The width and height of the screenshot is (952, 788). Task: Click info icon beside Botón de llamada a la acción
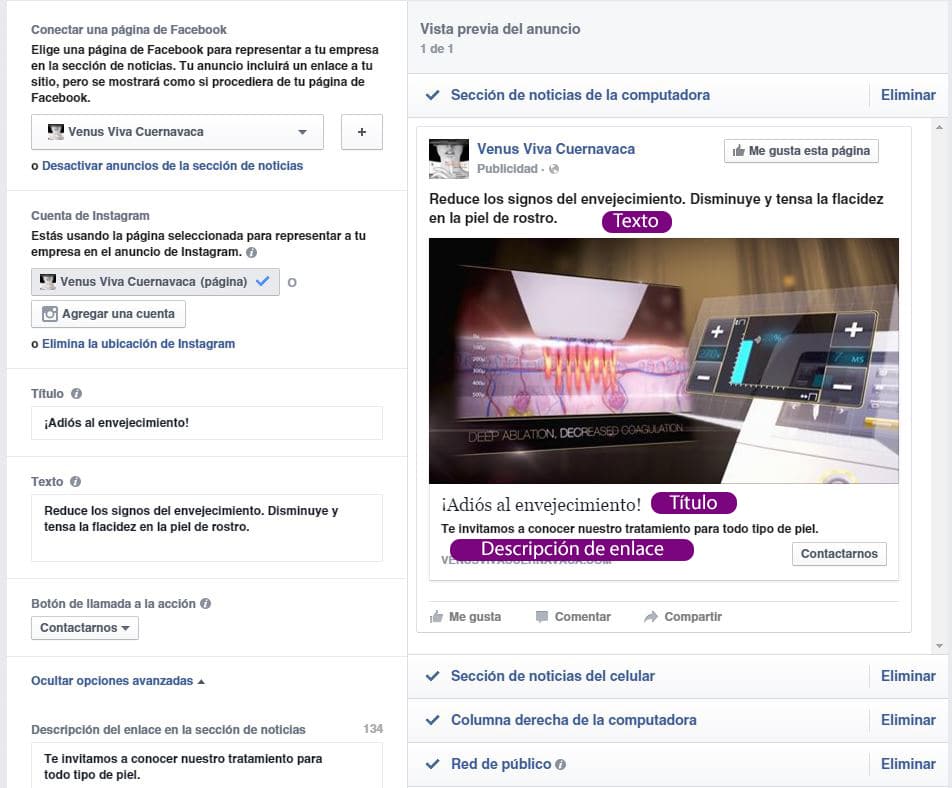tap(205, 603)
